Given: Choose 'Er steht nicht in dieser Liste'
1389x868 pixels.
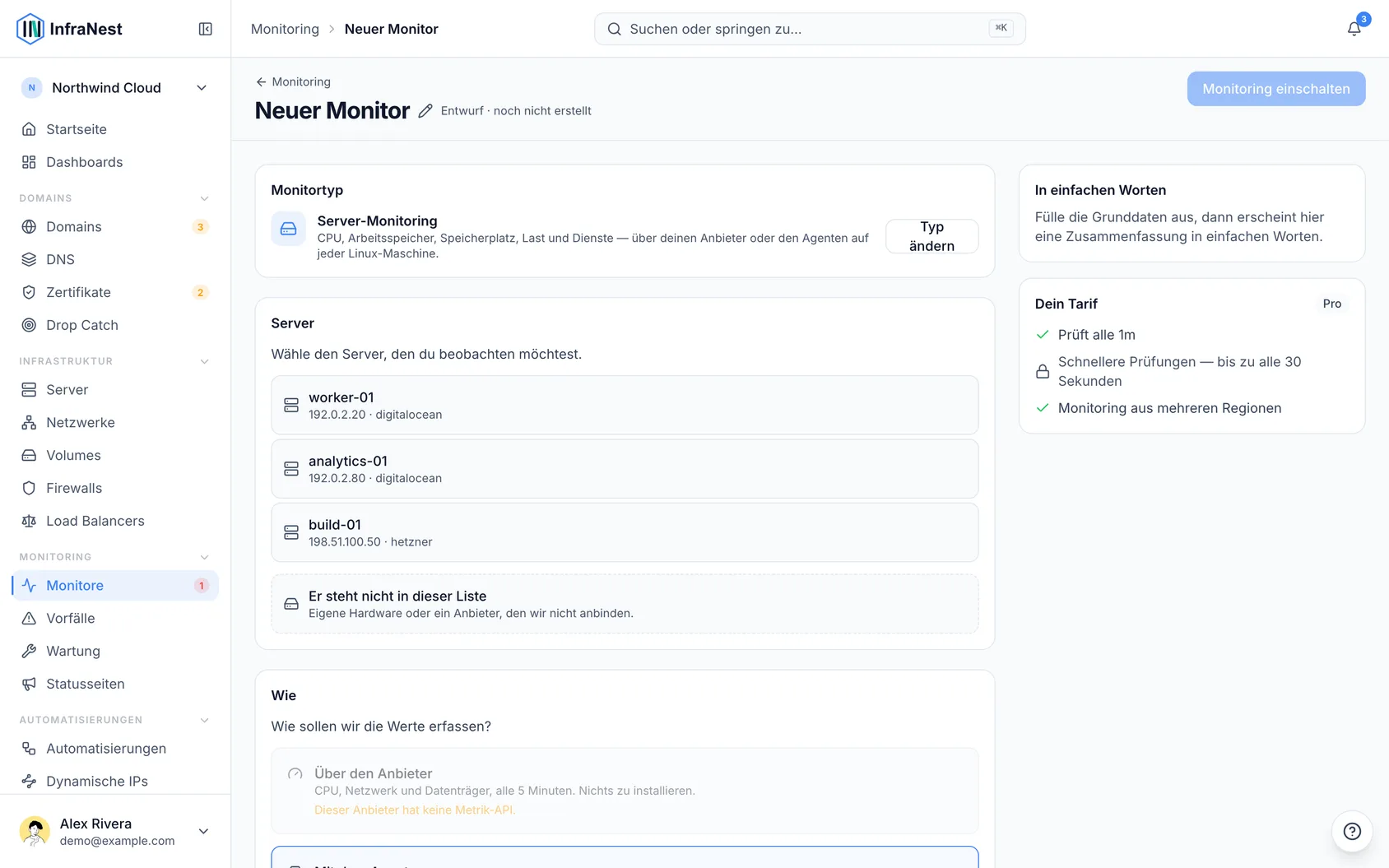Looking at the screenshot, I should pos(625,604).
